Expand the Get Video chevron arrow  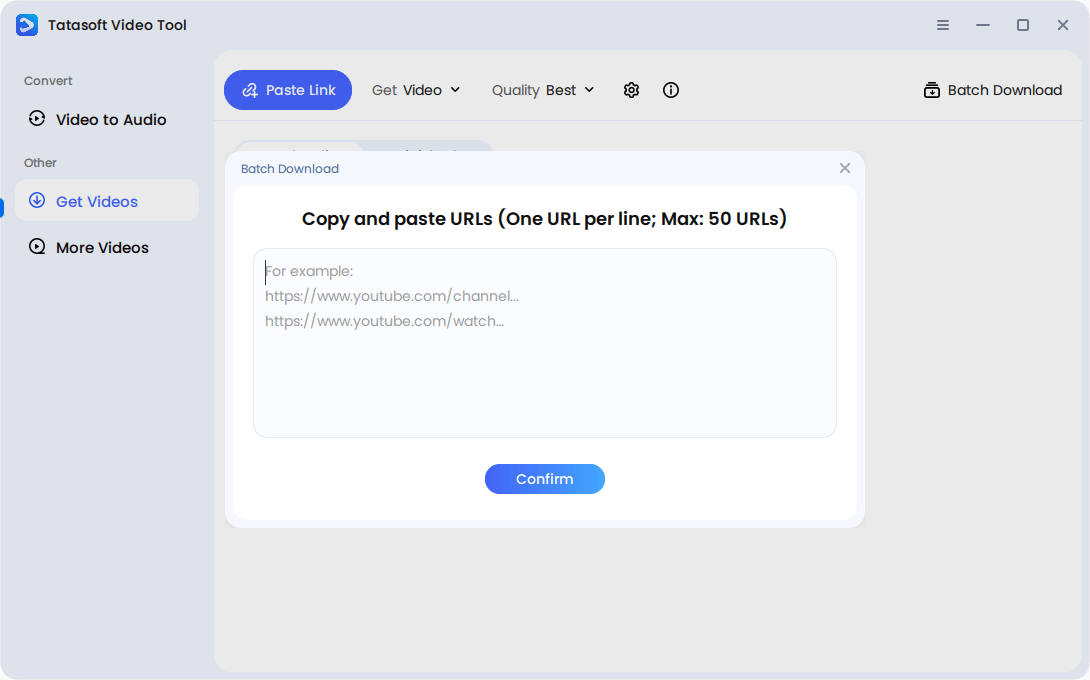click(x=455, y=90)
